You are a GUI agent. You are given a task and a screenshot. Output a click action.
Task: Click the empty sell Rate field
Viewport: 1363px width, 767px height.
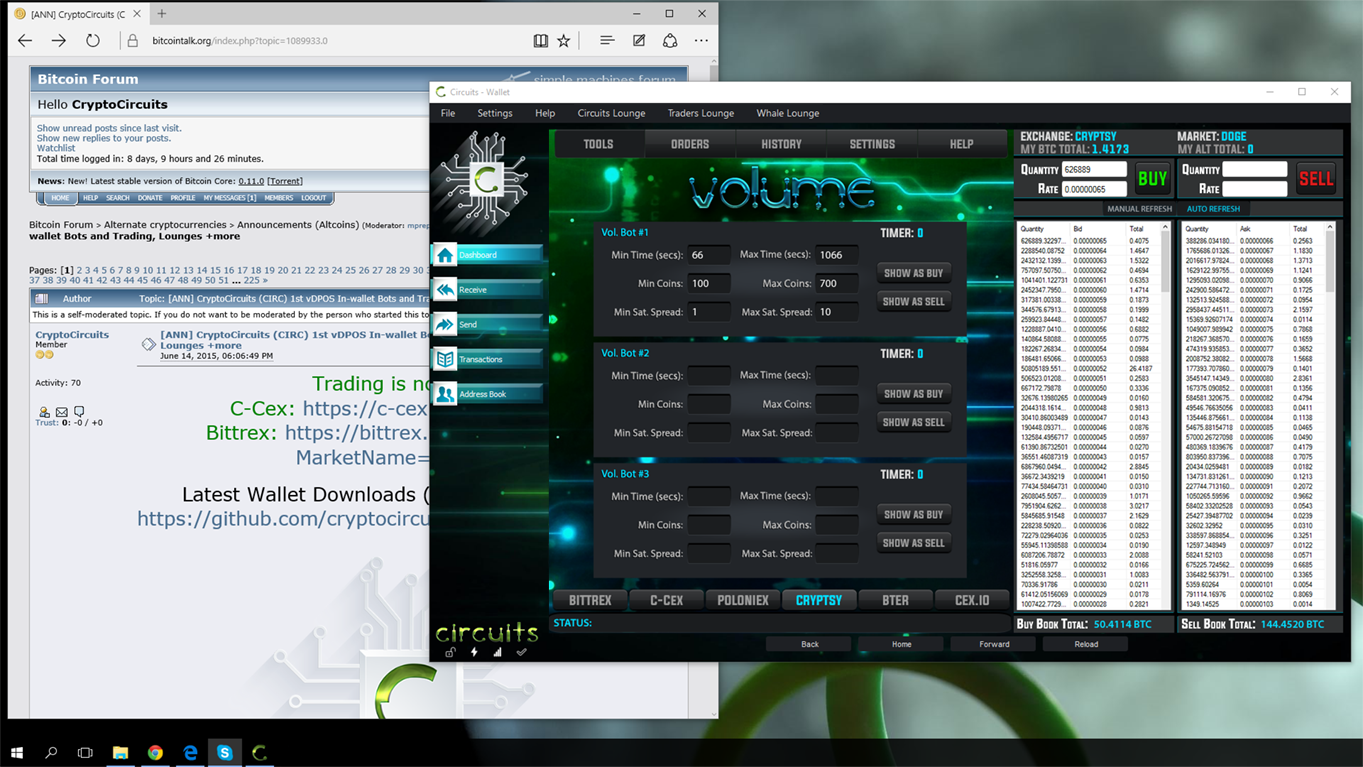point(1255,188)
